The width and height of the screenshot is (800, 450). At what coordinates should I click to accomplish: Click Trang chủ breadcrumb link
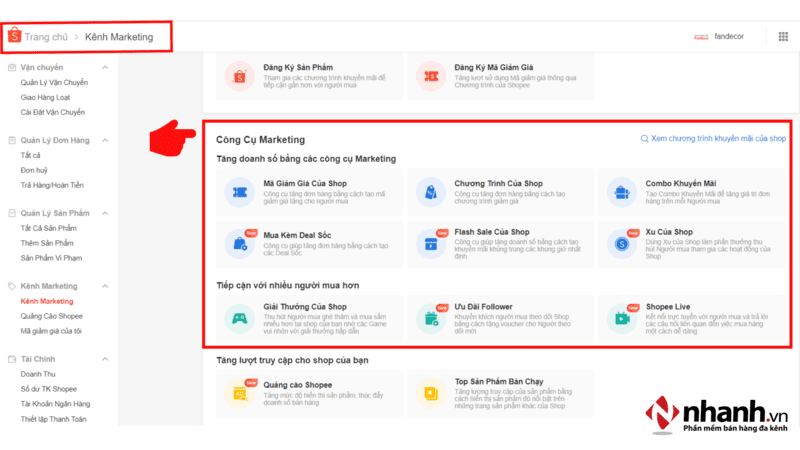click(x=48, y=37)
